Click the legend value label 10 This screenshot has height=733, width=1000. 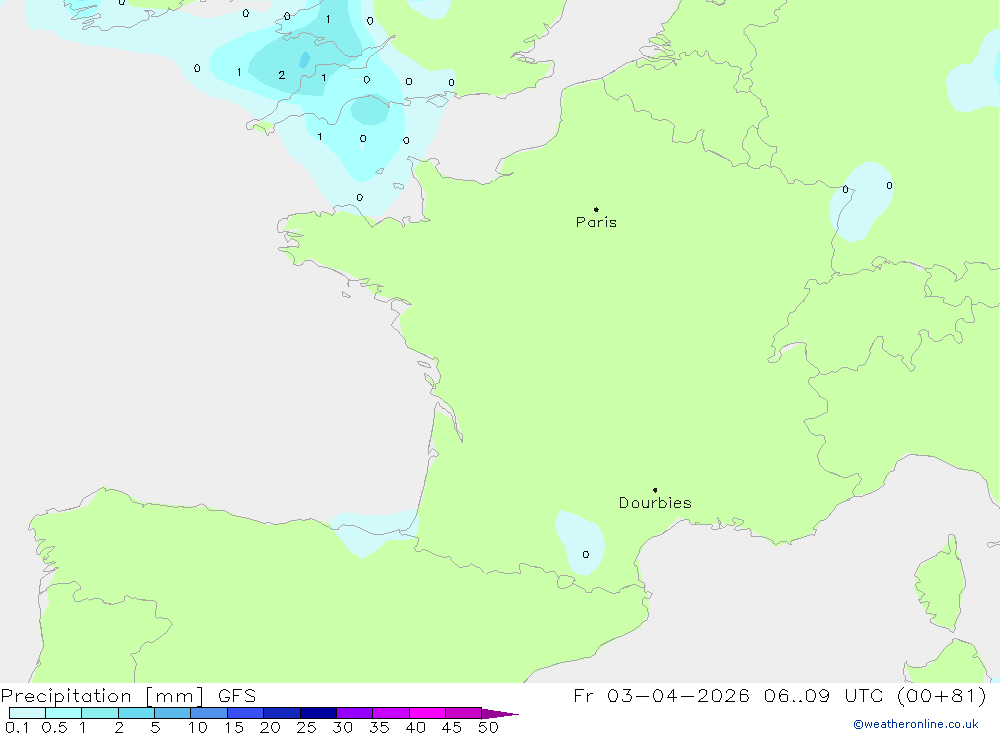[197, 727]
